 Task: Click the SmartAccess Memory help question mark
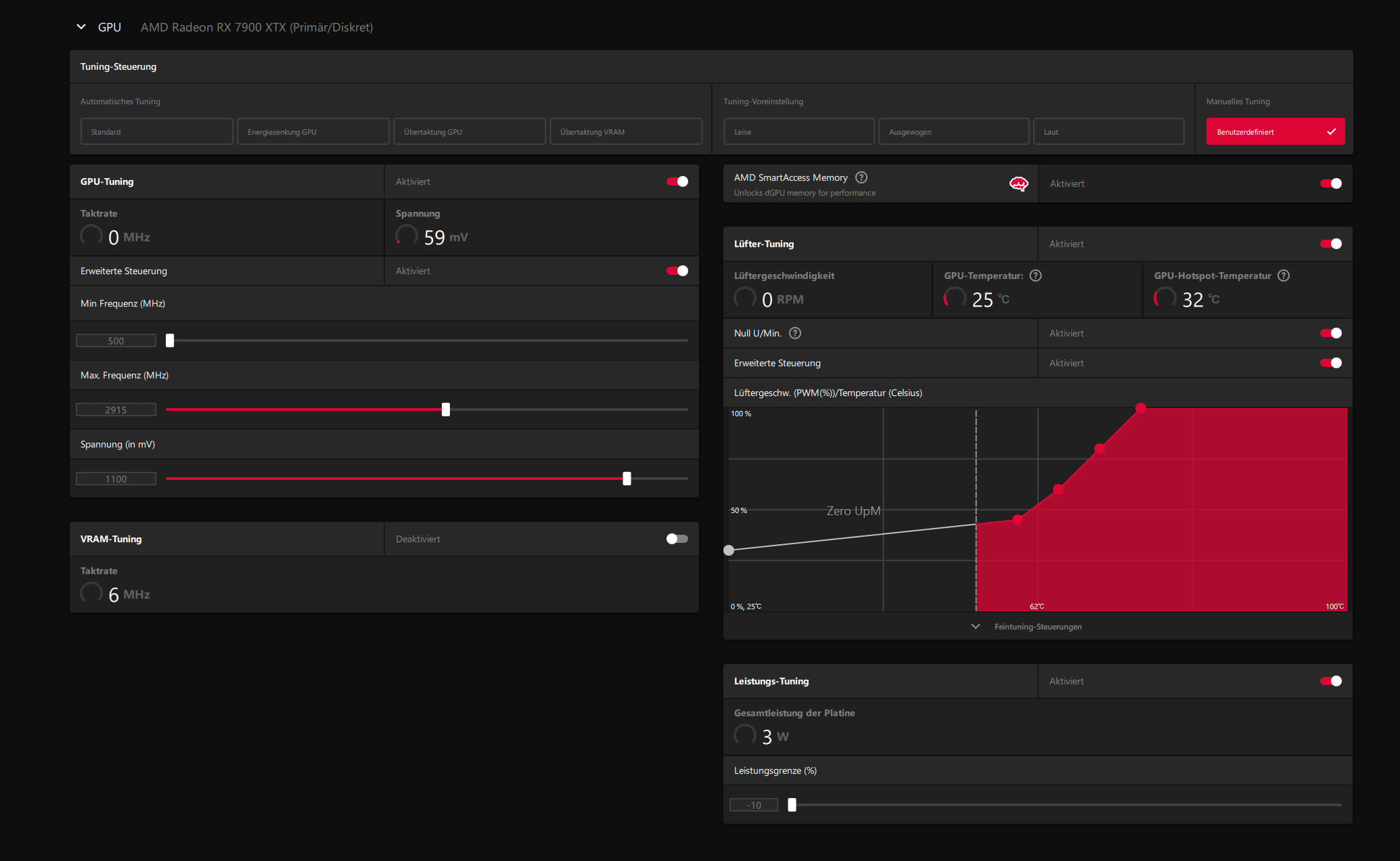tap(861, 177)
